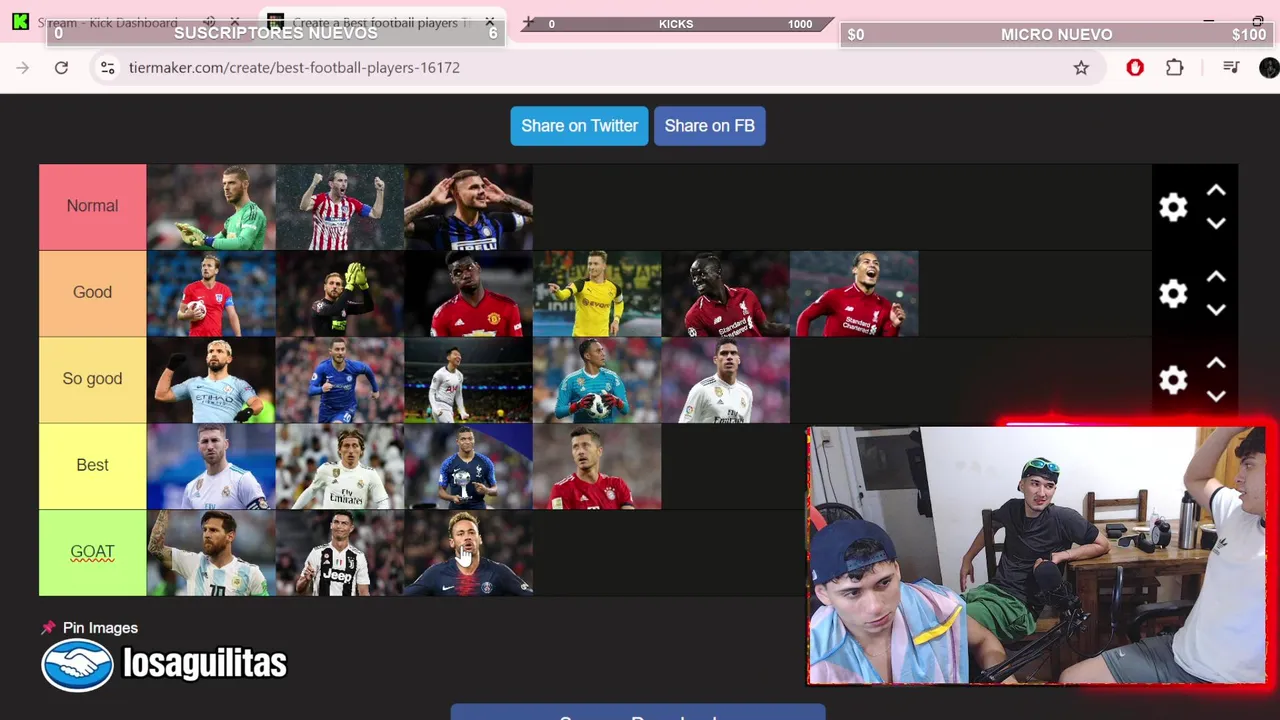
Task: Click the pushpin icon beside Pin Images
Action: pyautogui.click(x=48, y=628)
